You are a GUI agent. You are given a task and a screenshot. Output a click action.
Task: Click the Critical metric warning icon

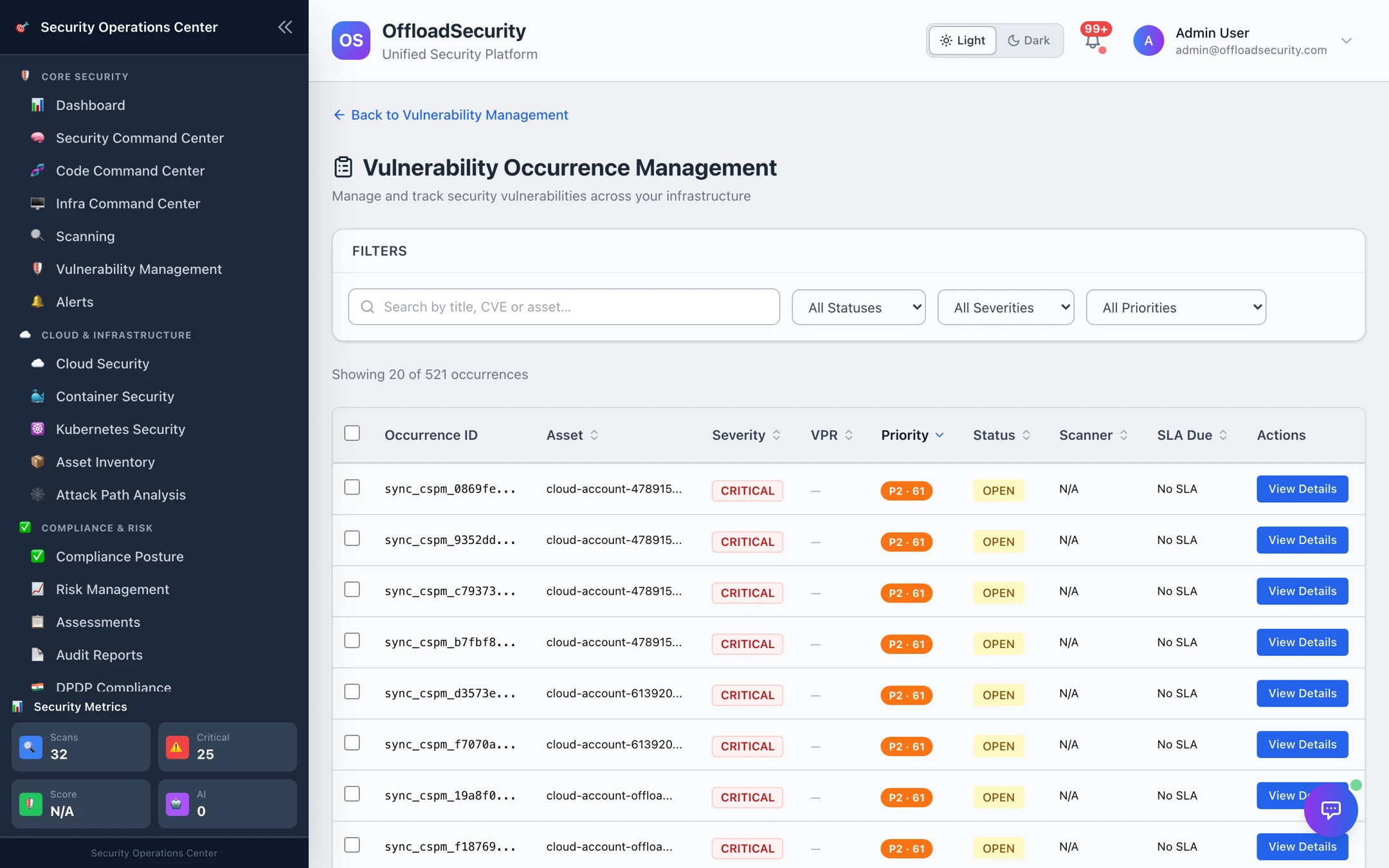(177, 747)
